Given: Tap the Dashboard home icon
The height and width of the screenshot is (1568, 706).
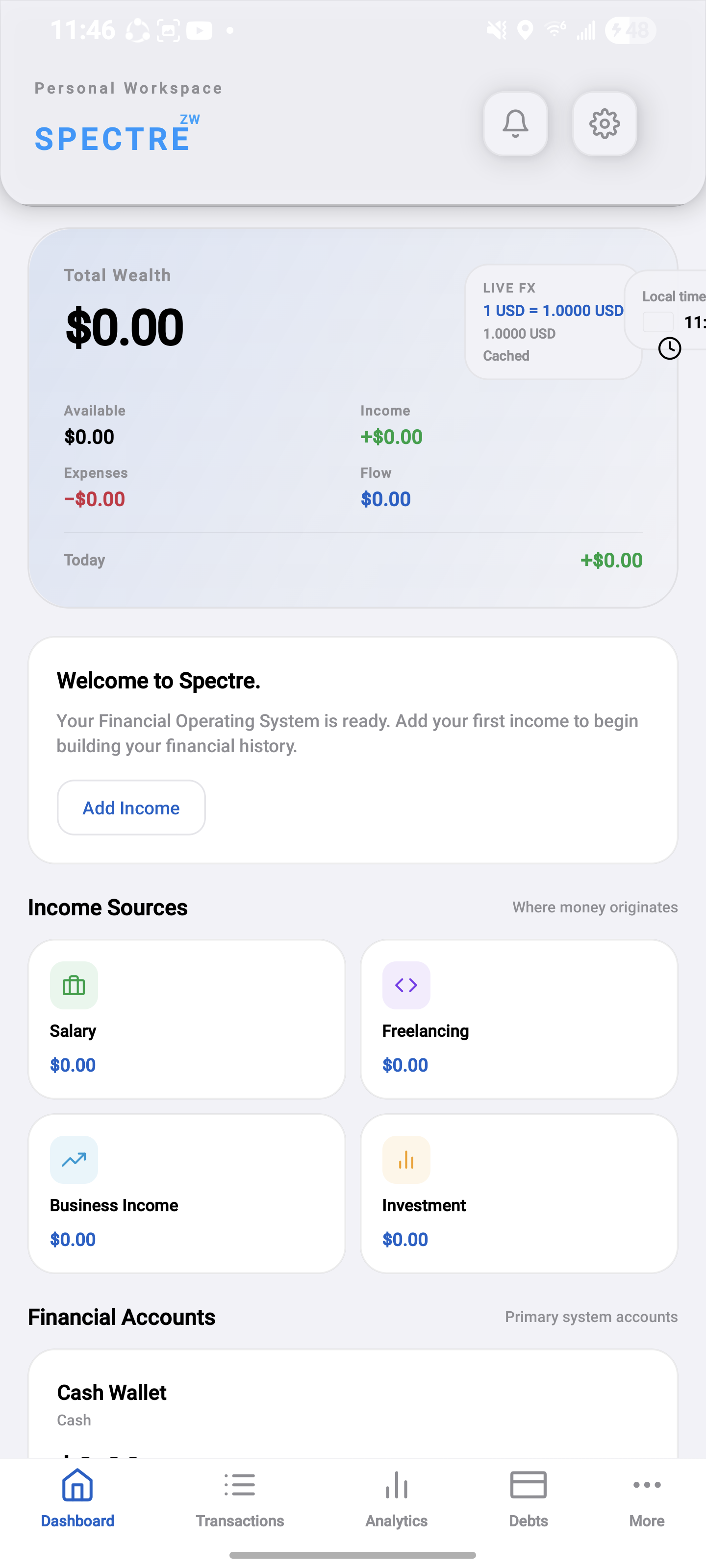Looking at the screenshot, I should point(77,1485).
